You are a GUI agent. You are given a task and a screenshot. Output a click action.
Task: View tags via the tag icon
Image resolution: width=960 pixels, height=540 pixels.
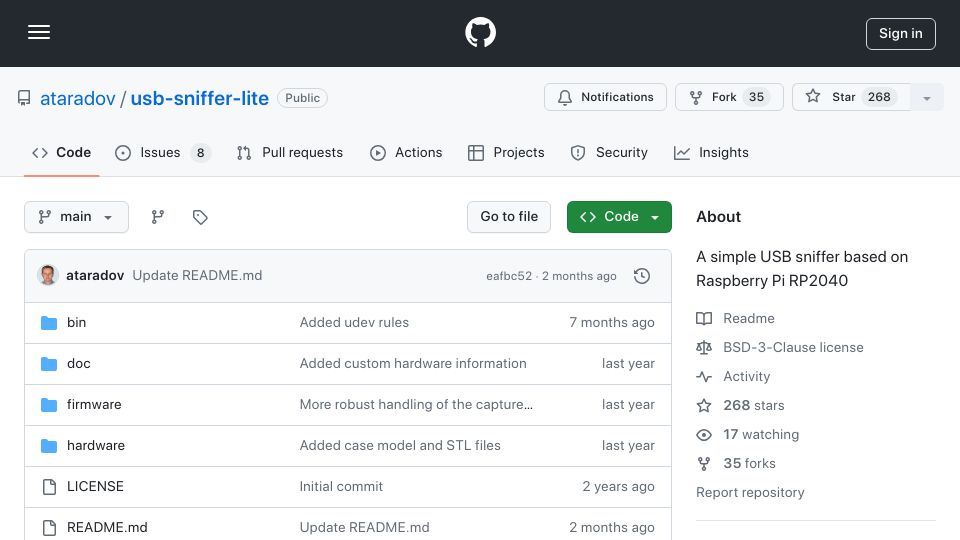point(200,217)
